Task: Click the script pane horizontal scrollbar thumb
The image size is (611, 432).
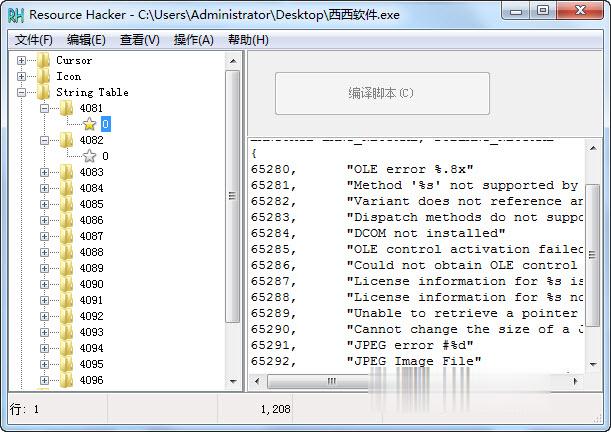Action: click(332, 381)
